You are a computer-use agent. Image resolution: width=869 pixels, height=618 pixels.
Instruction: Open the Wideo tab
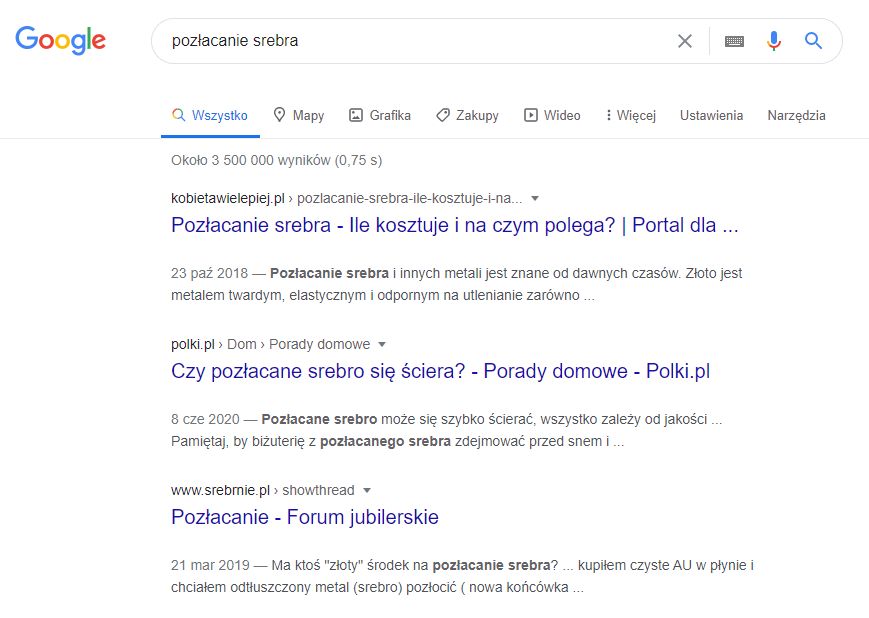pos(552,115)
